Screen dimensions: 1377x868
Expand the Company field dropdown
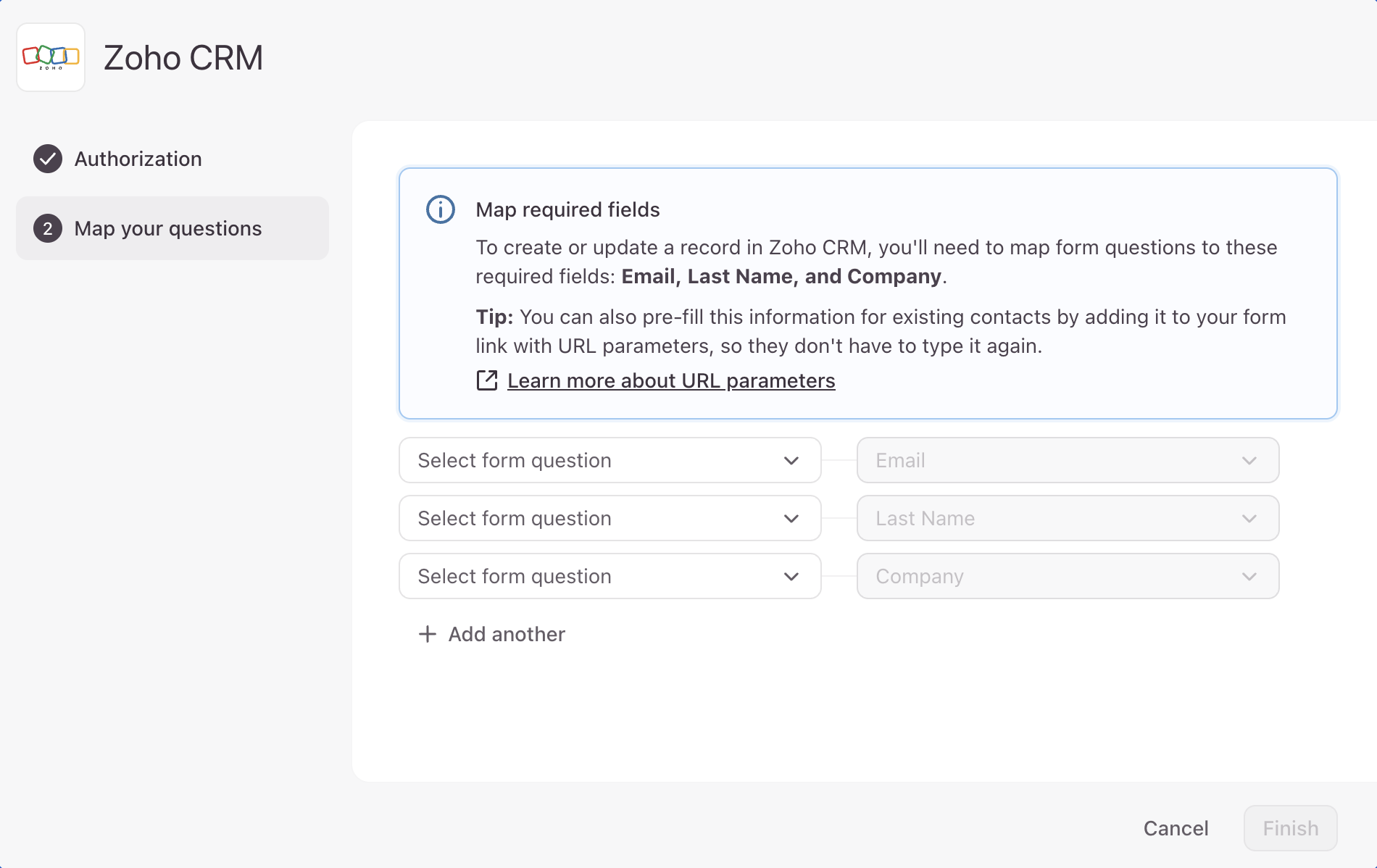1068,576
